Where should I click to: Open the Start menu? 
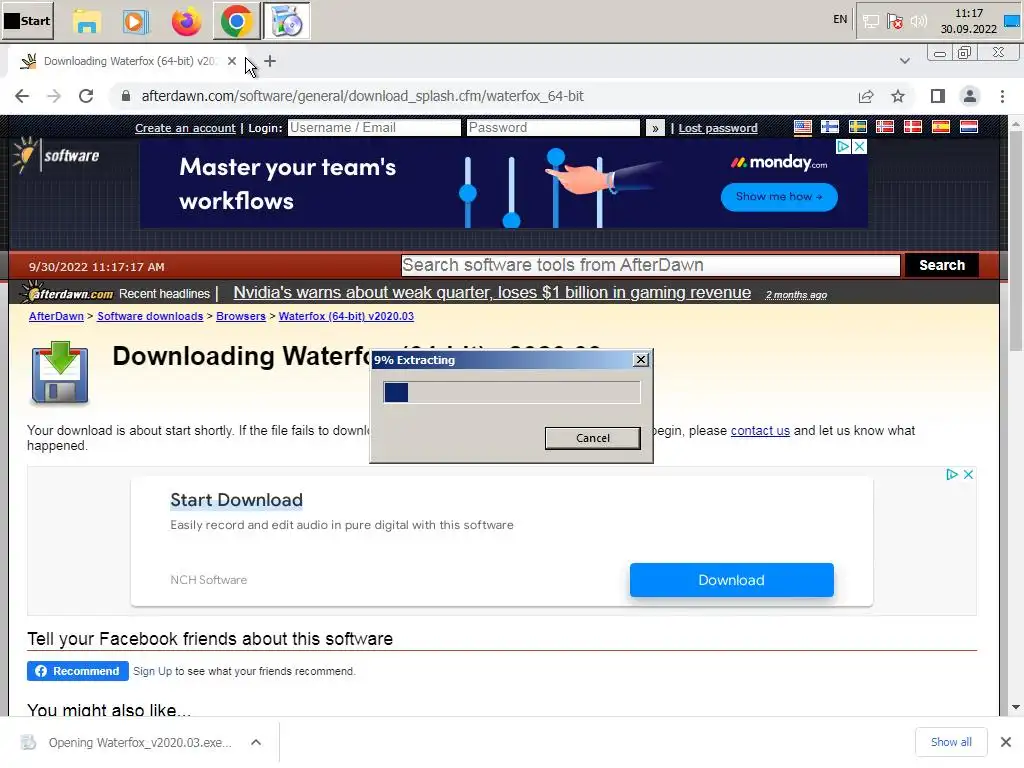point(27,21)
